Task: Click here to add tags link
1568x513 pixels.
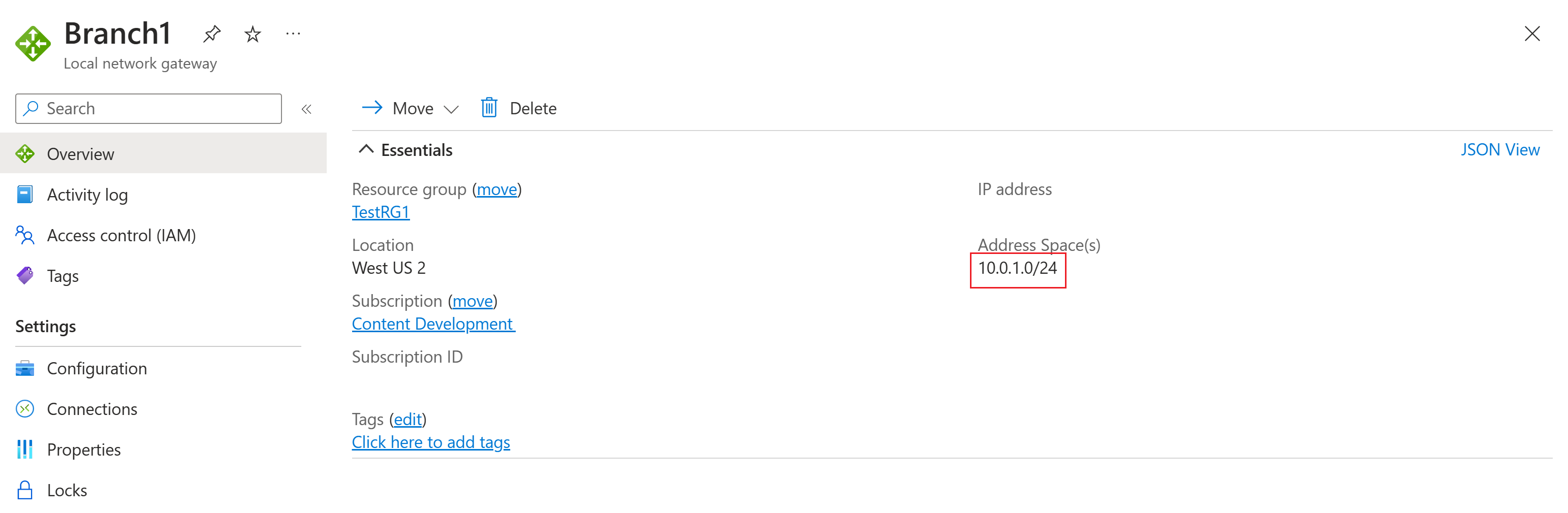Action: (x=430, y=442)
